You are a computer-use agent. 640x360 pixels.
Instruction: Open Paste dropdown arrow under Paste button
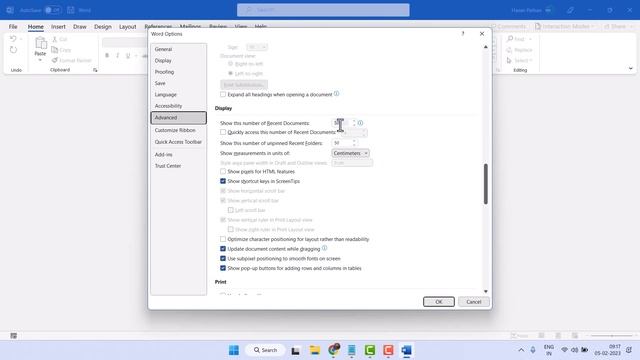(40, 60)
